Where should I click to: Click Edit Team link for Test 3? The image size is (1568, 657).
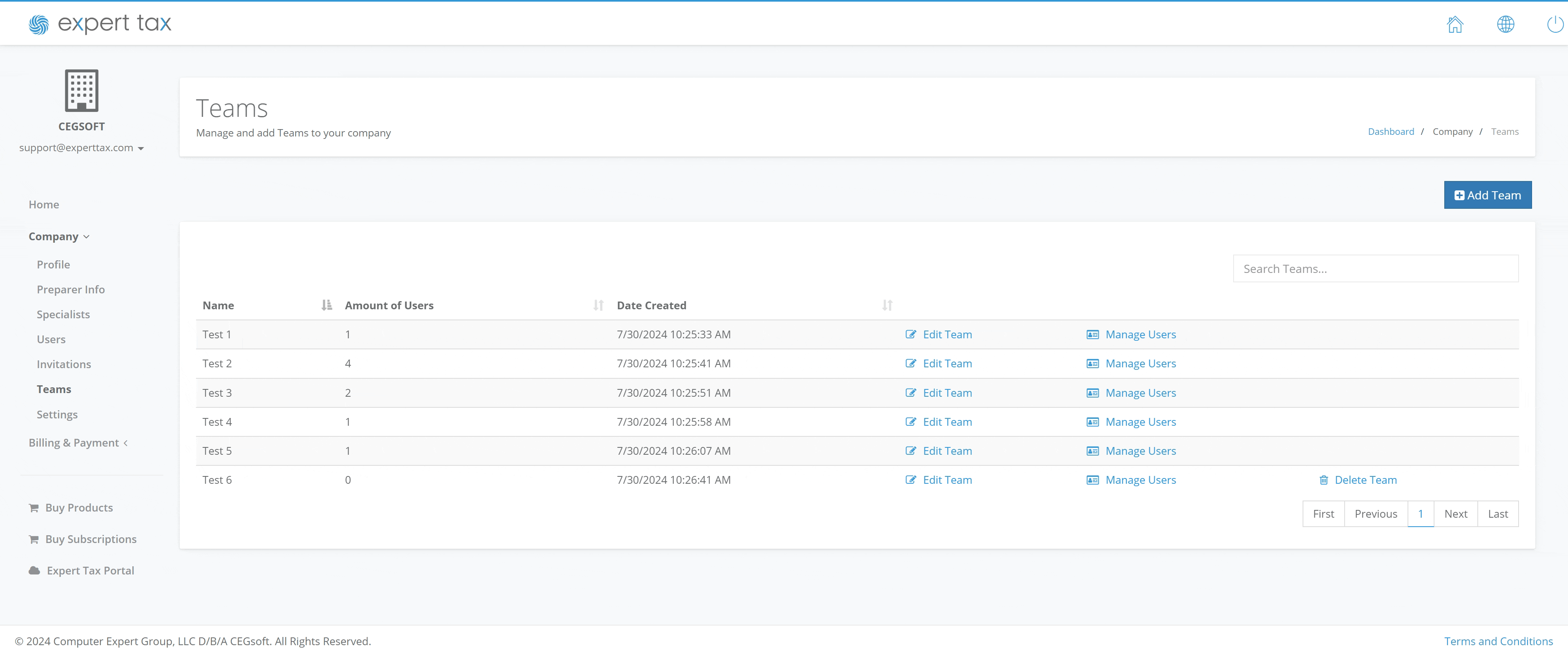click(947, 393)
